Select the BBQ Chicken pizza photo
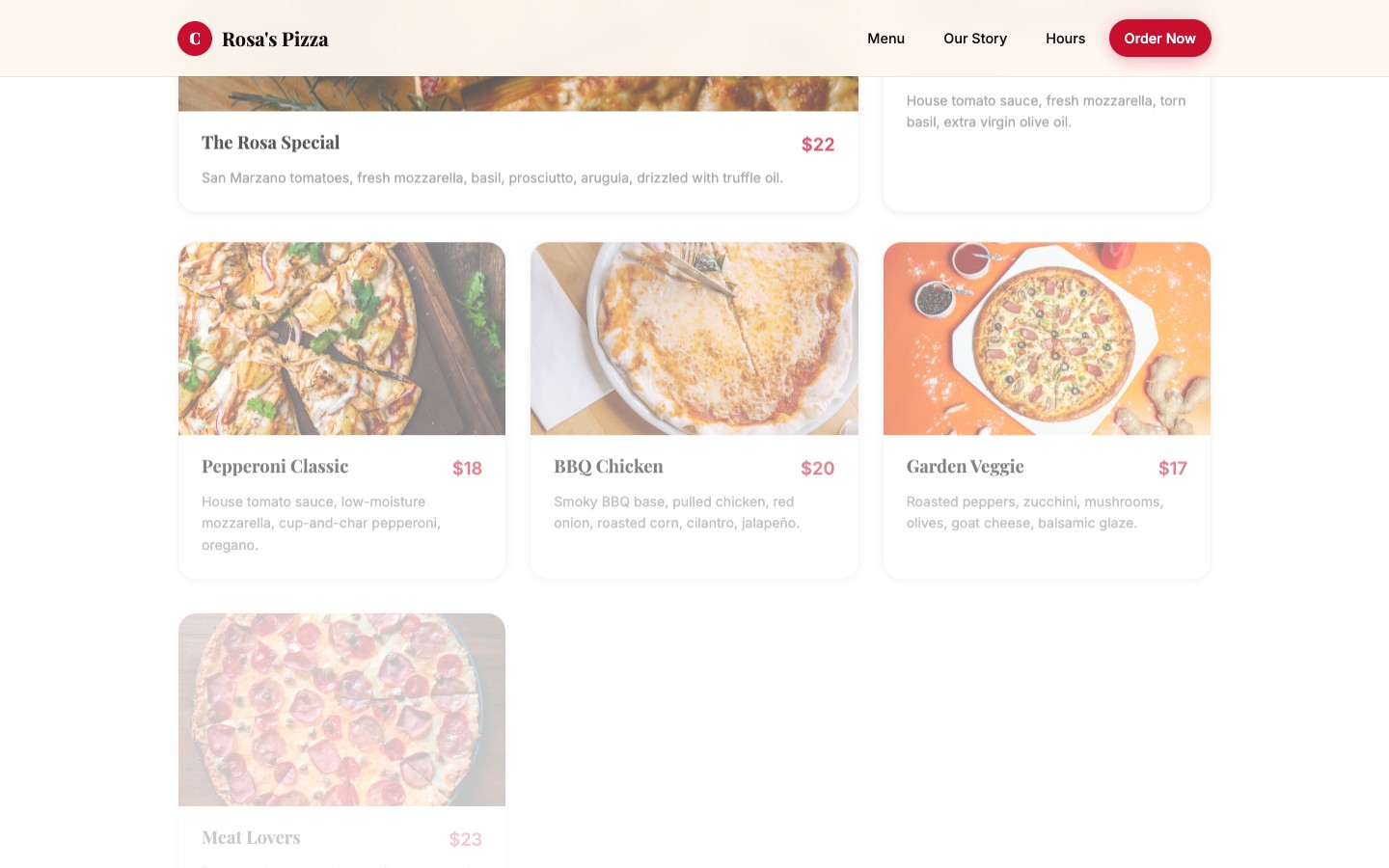This screenshot has height=868, width=1389. (694, 339)
